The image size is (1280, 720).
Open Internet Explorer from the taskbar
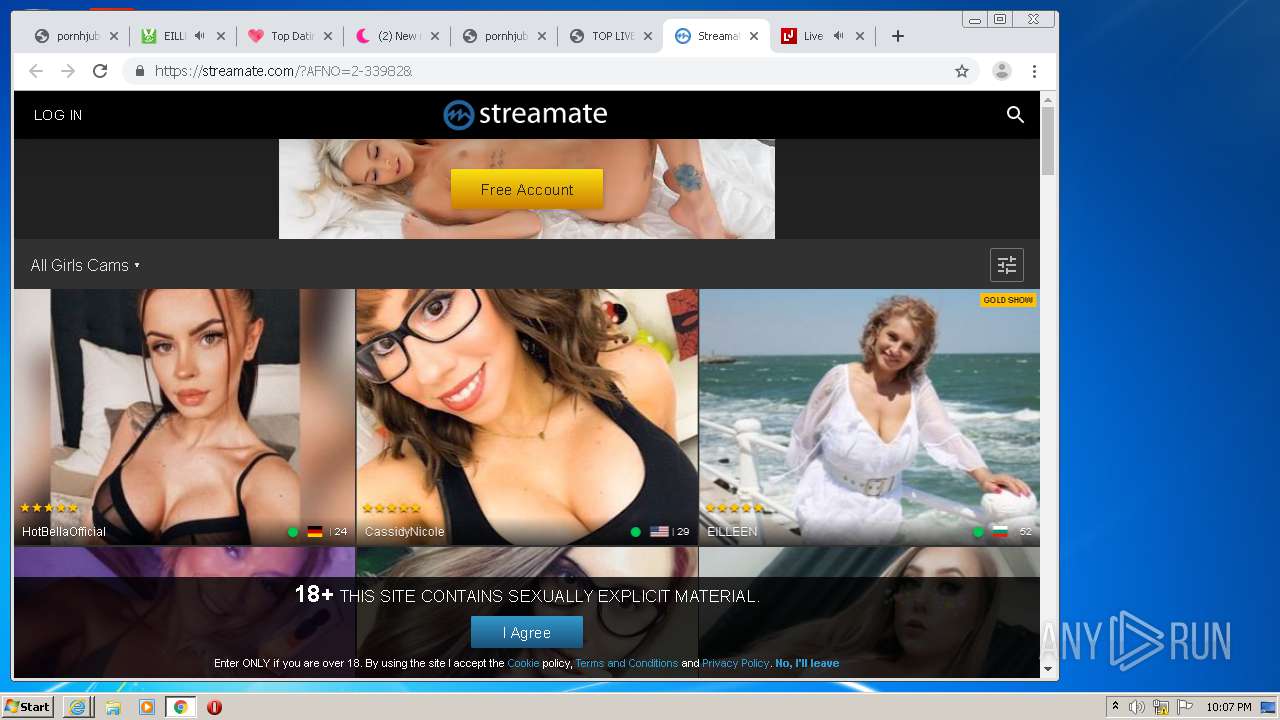pyautogui.click(x=77, y=707)
